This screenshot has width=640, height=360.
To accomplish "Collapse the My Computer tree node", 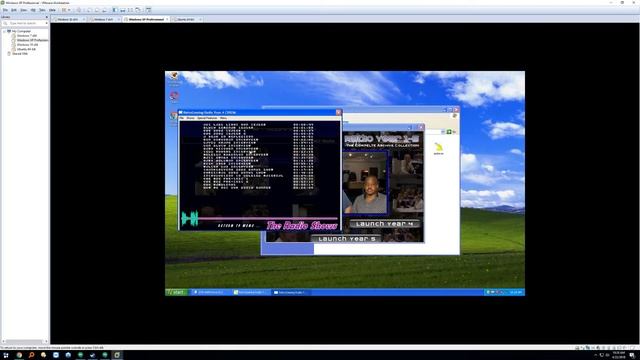I will (4, 31).
